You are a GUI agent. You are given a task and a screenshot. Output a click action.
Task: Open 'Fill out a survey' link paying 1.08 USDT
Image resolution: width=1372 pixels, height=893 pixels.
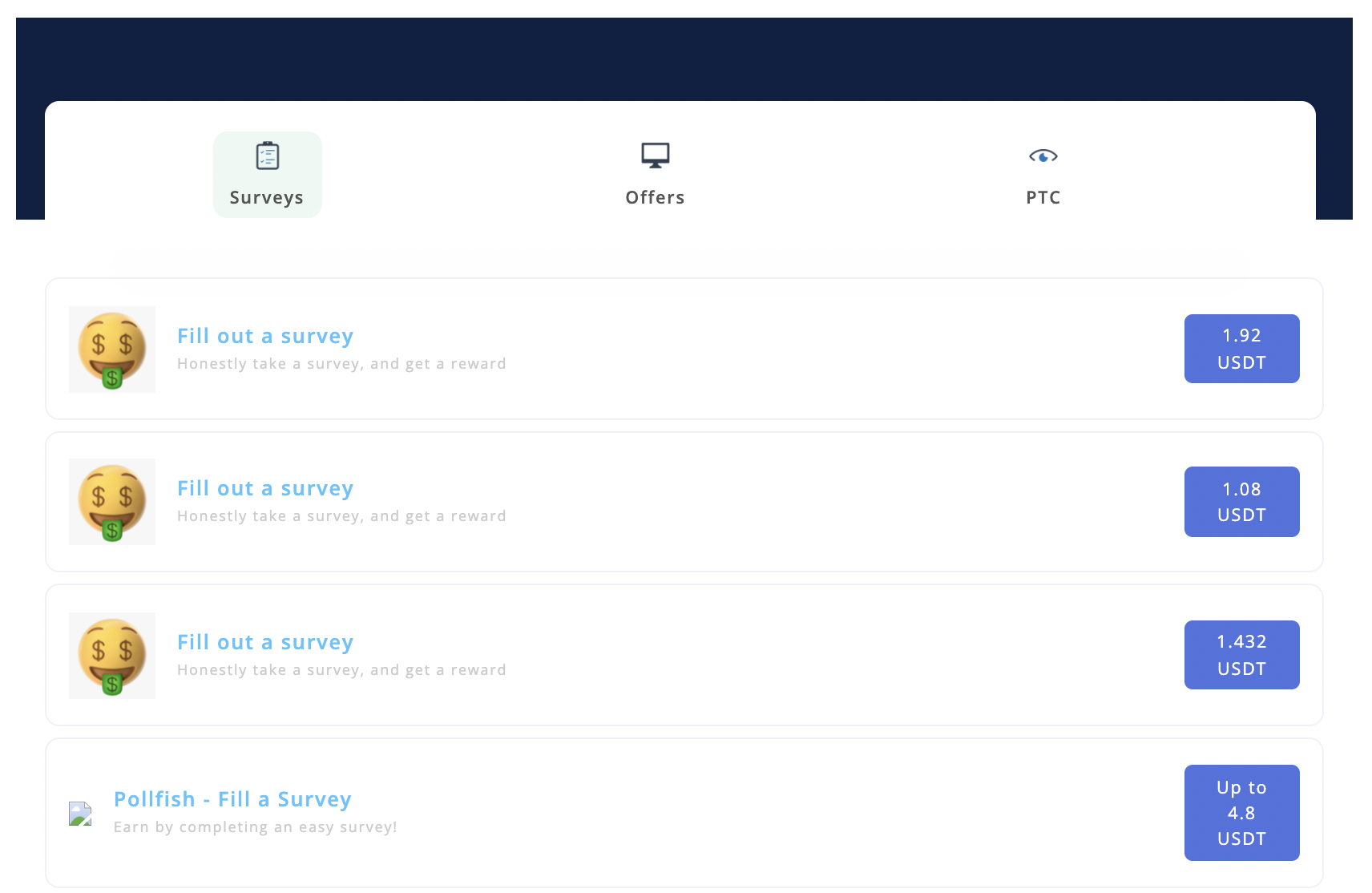click(265, 488)
